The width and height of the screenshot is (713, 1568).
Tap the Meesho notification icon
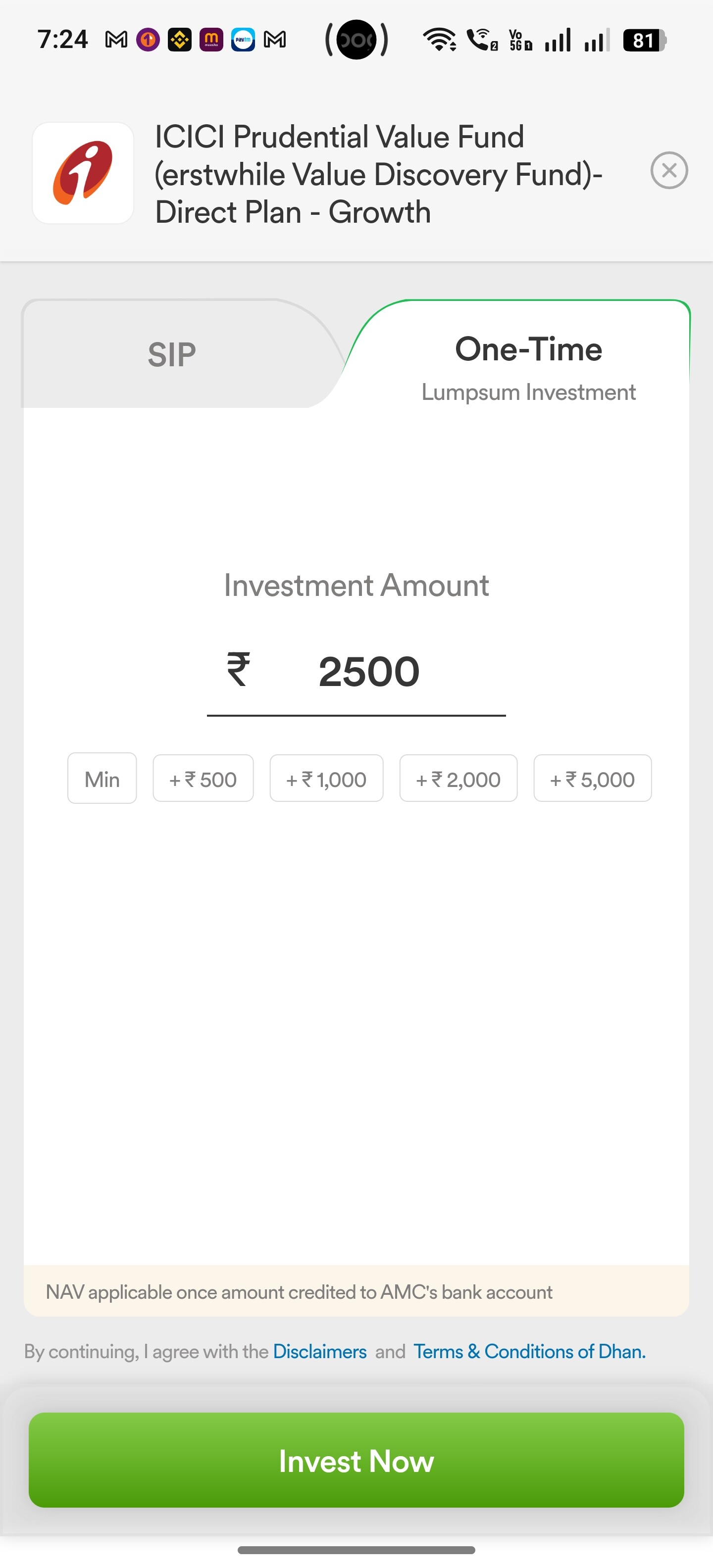click(211, 40)
